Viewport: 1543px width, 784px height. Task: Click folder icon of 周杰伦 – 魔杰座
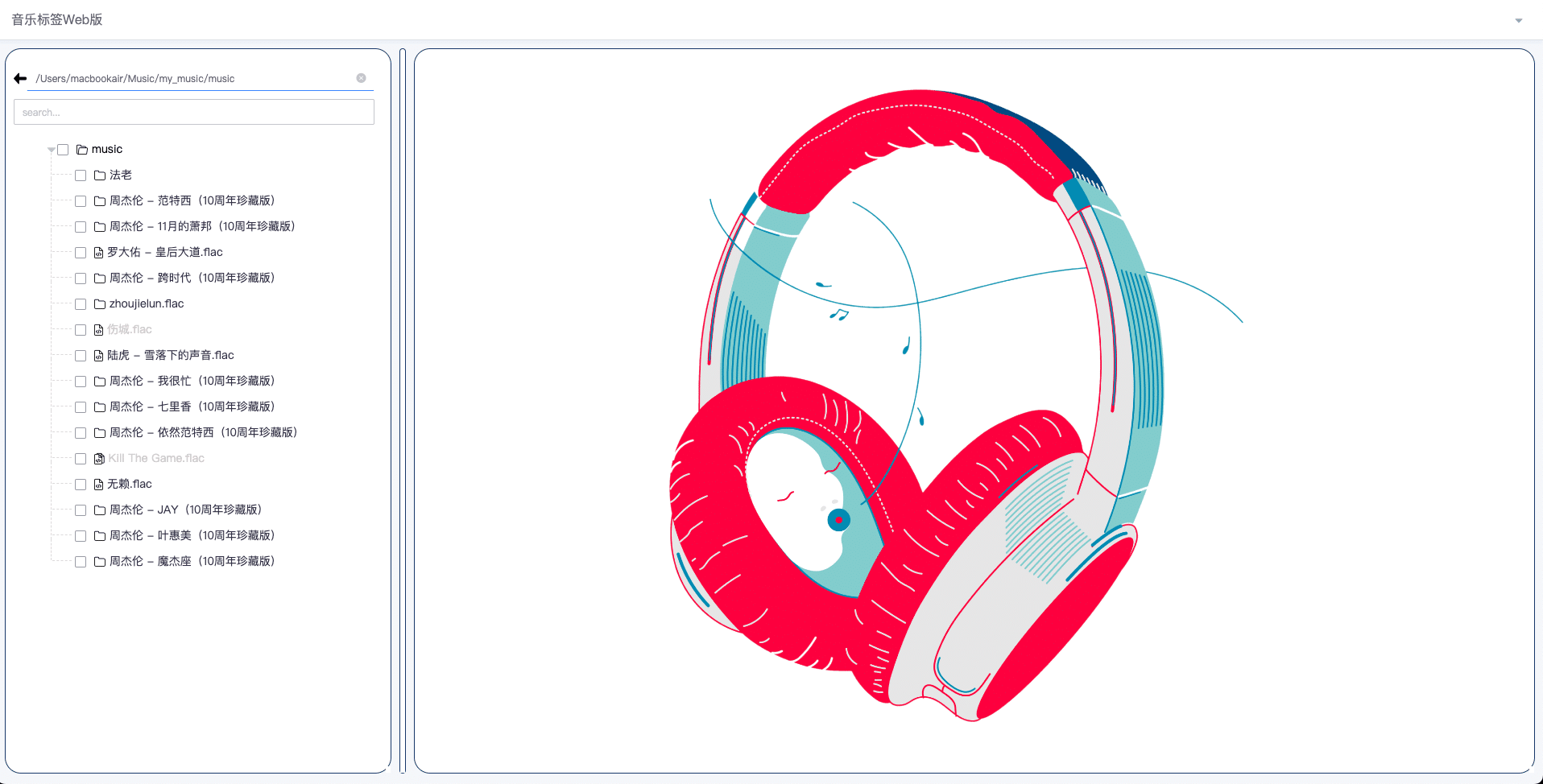click(x=100, y=561)
